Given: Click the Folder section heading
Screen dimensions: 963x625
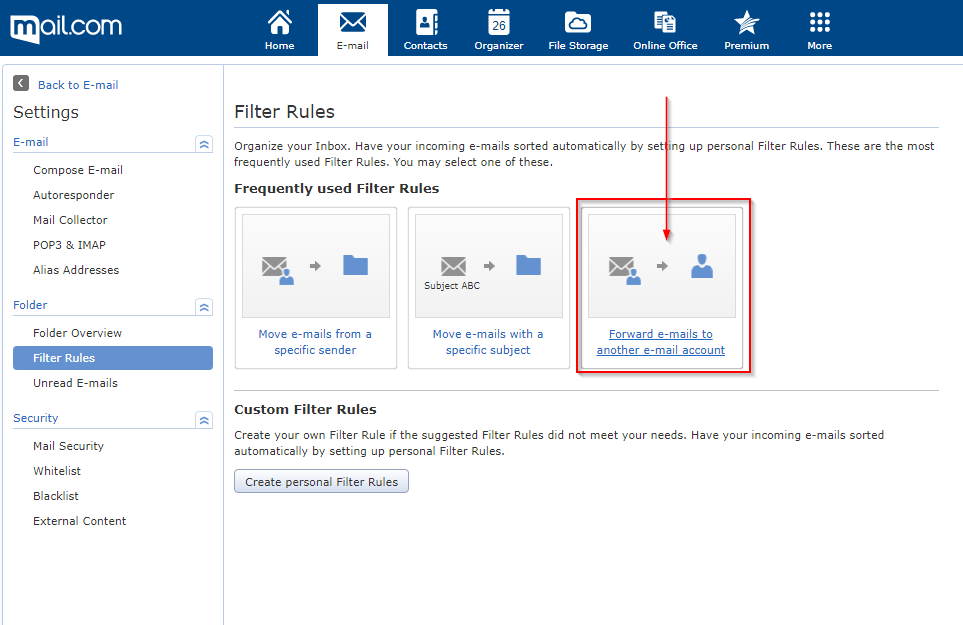Looking at the screenshot, I should pos(30,305).
